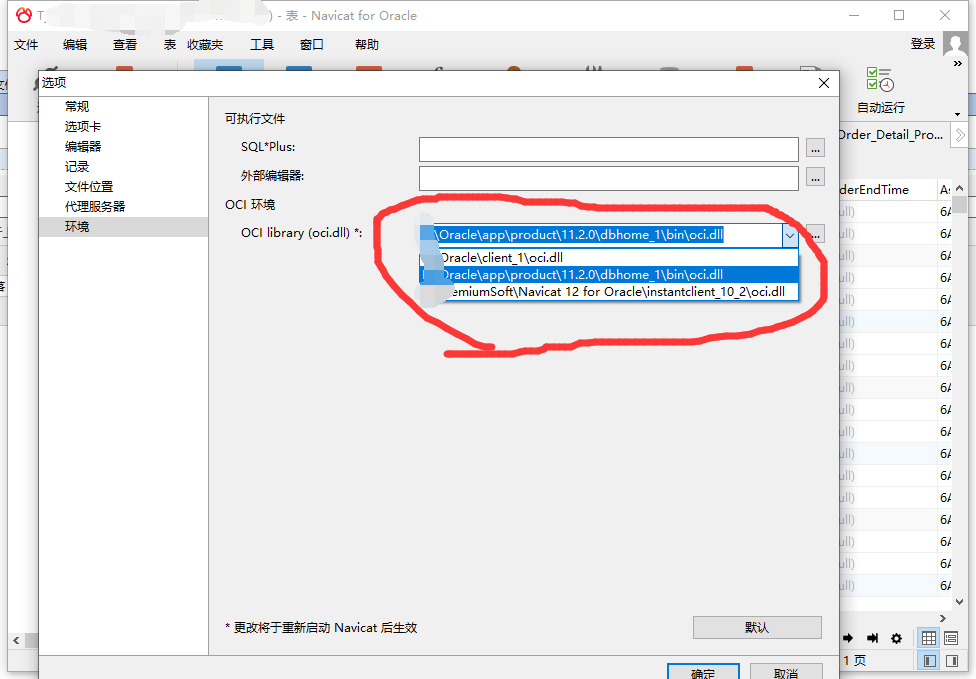Select 选项卡 options category
The width and height of the screenshot is (976, 679).
123,126
